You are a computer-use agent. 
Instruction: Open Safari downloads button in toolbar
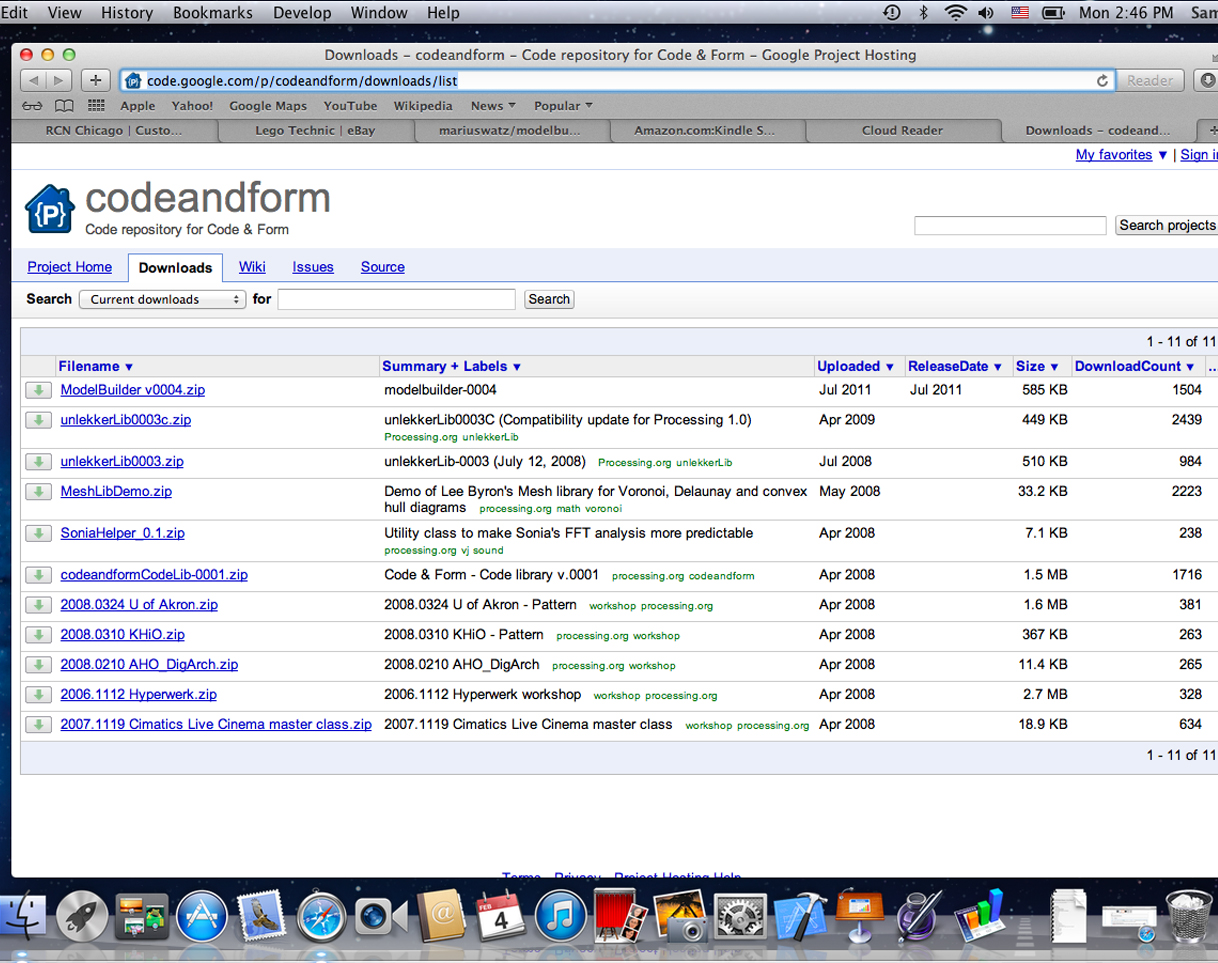click(1207, 81)
